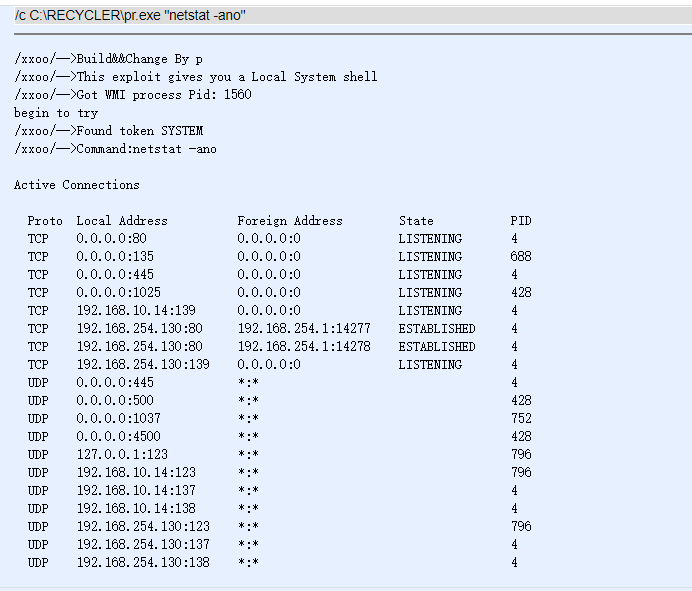The width and height of the screenshot is (692, 591).
Task: Click local address 192.168.10.14:138
Action: (x=136, y=509)
